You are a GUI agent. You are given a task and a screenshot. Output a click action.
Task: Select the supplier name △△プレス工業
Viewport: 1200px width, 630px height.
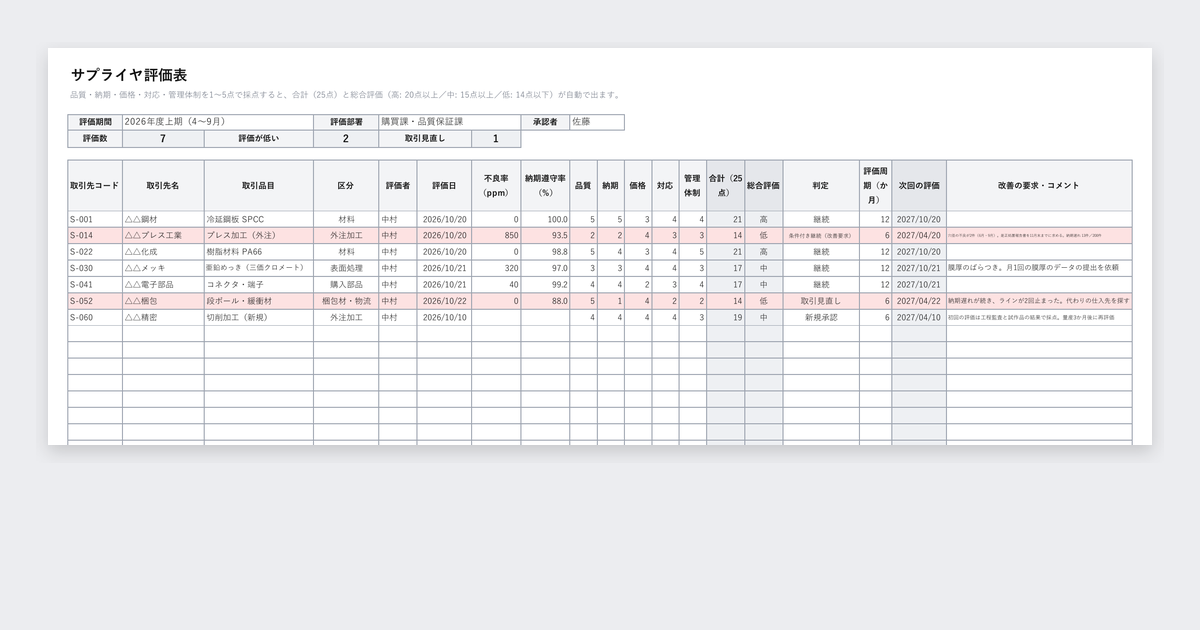[x=163, y=236]
